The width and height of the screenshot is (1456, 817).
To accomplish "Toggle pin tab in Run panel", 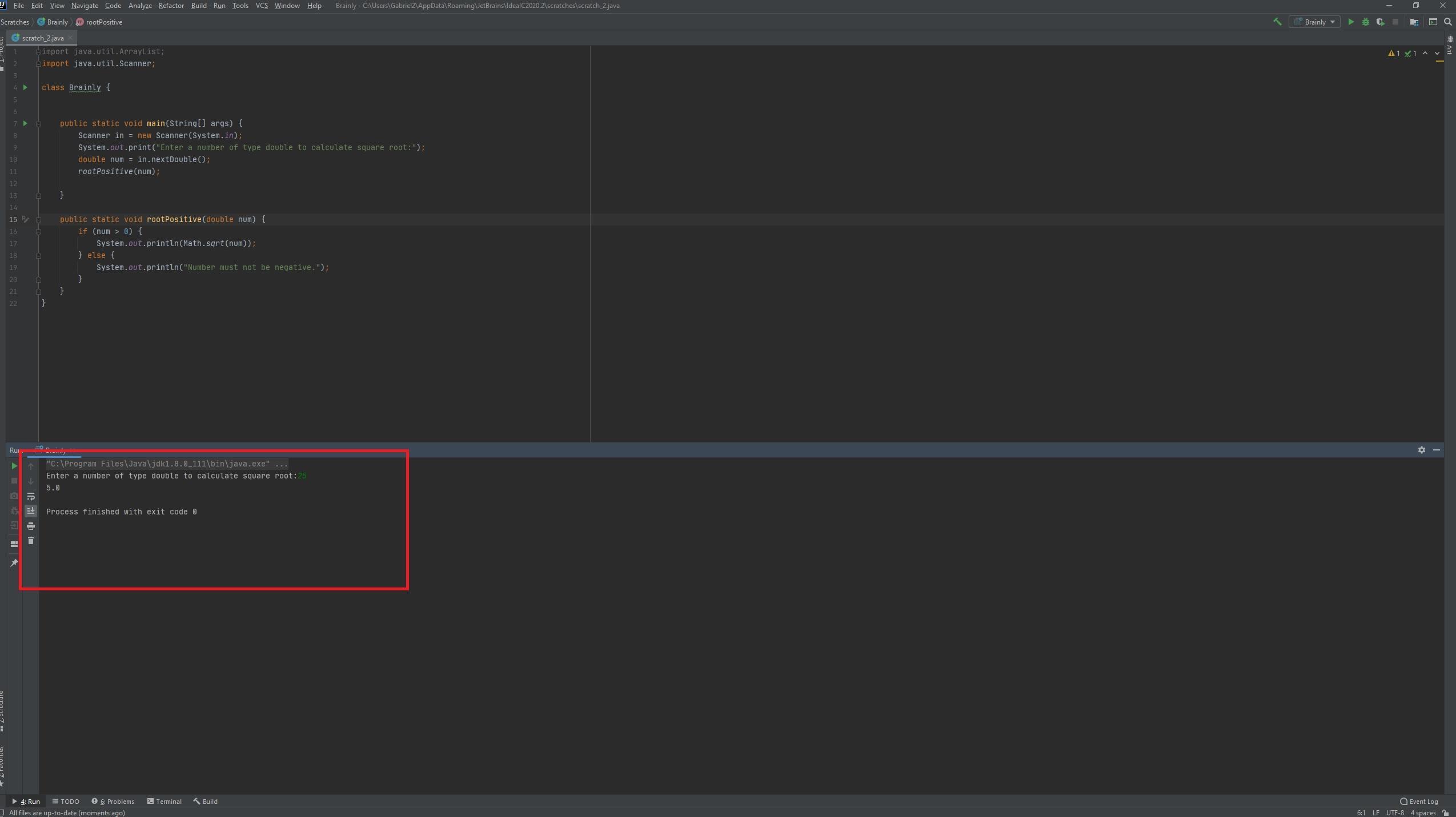I will tap(14, 563).
